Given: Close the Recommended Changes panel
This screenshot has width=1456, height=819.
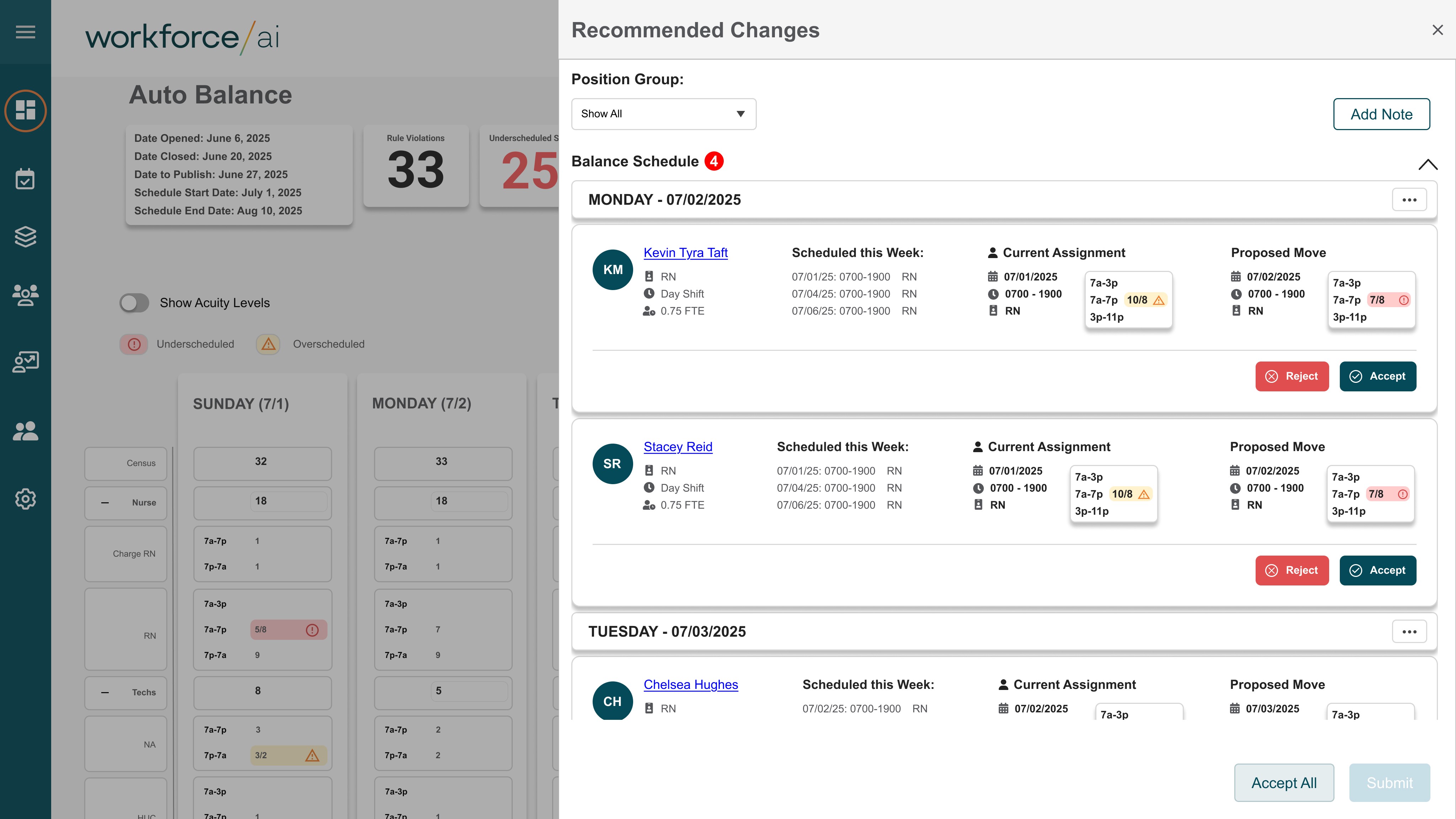Looking at the screenshot, I should pos(1438,30).
